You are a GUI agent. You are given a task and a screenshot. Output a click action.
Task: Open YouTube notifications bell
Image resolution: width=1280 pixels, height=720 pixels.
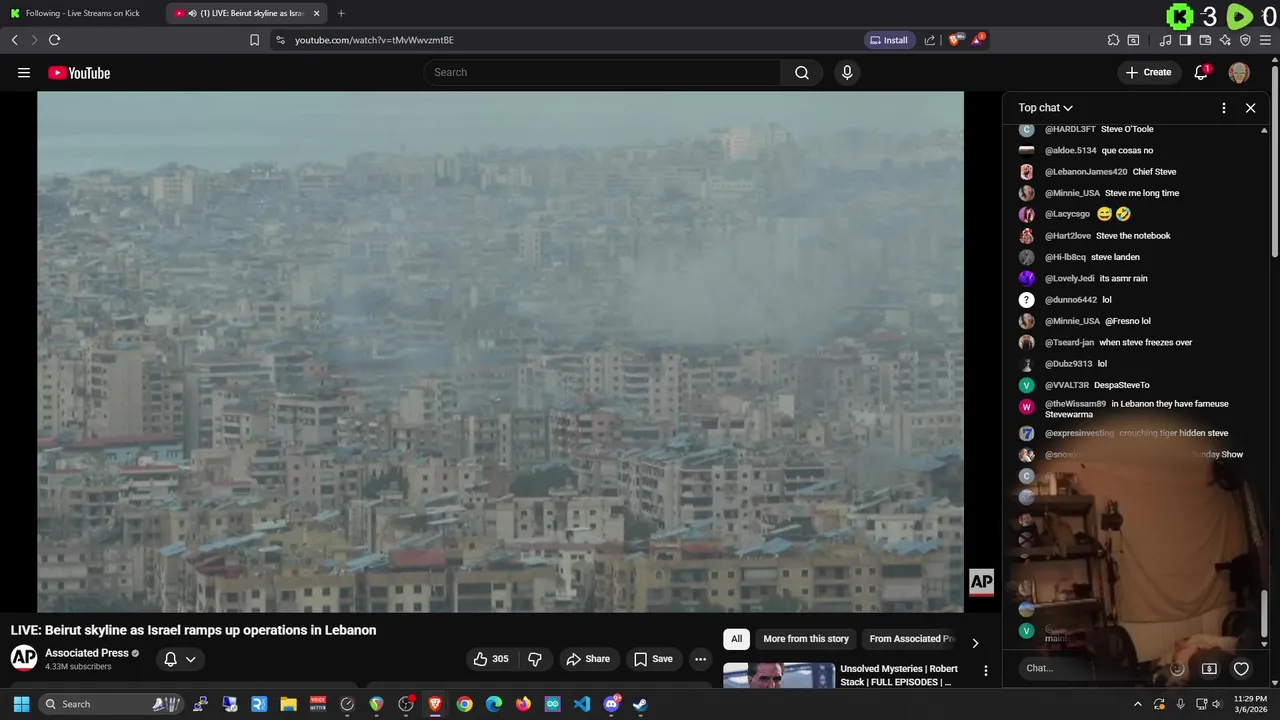(x=1201, y=72)
